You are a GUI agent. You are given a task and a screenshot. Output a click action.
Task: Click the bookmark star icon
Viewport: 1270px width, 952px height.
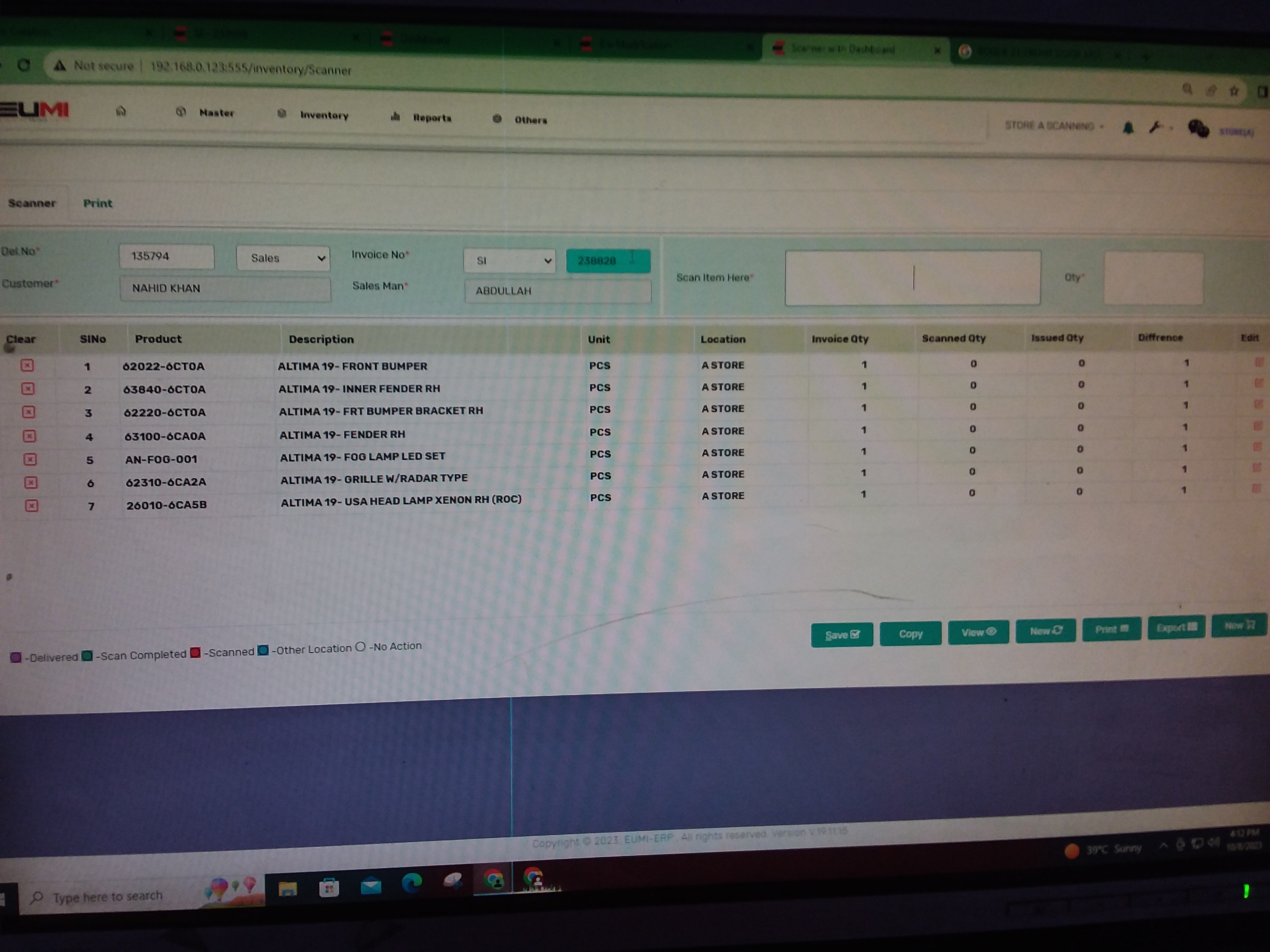(x=1234, y=91)
